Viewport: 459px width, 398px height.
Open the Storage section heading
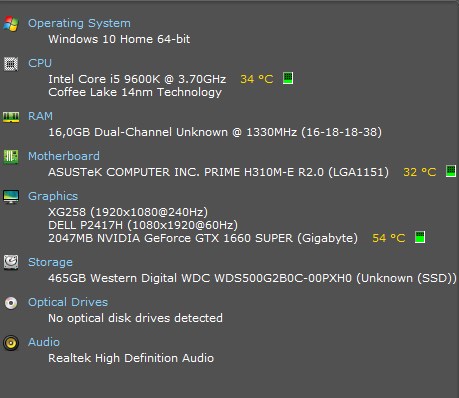(x=50, y=262)
